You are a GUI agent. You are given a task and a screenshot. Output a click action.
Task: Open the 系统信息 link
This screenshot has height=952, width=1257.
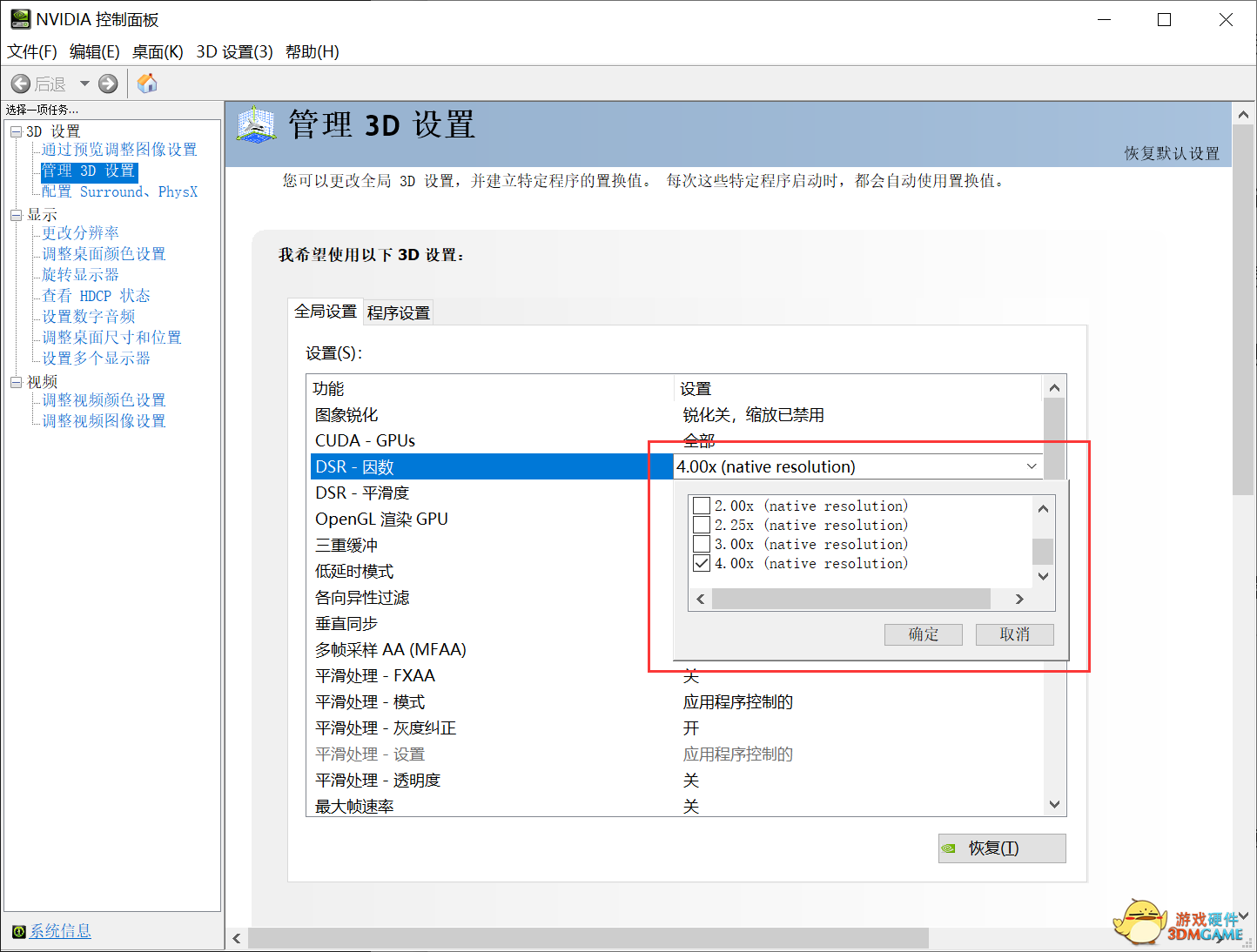[x=60, y=931]
